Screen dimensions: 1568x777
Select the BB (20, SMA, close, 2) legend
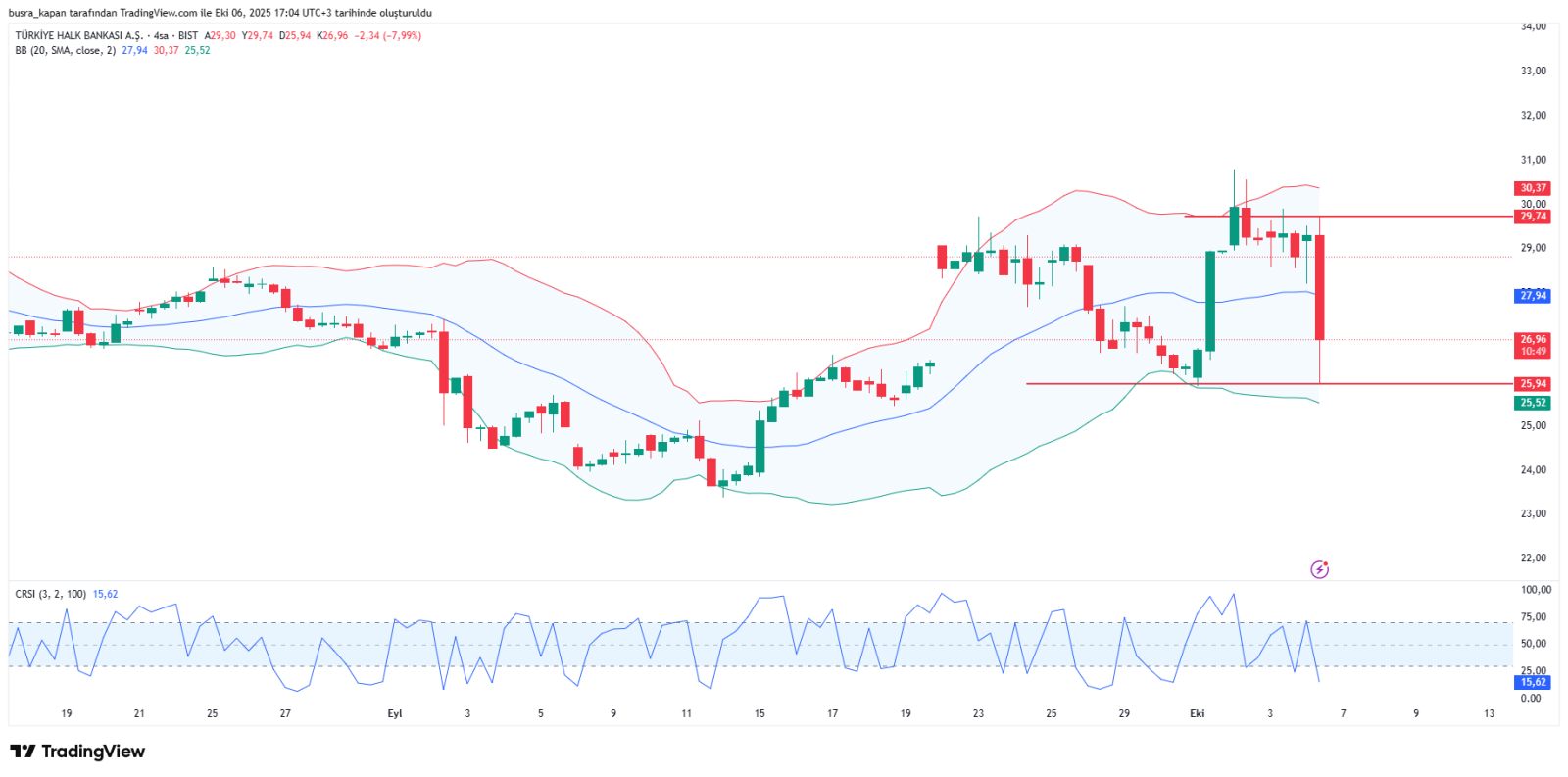click(65, 50)
